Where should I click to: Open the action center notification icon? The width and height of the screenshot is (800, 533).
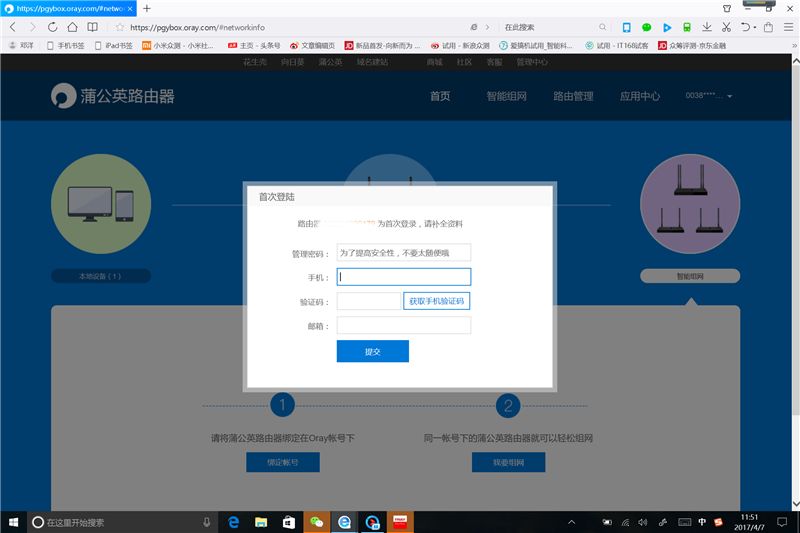click(782, 522)
